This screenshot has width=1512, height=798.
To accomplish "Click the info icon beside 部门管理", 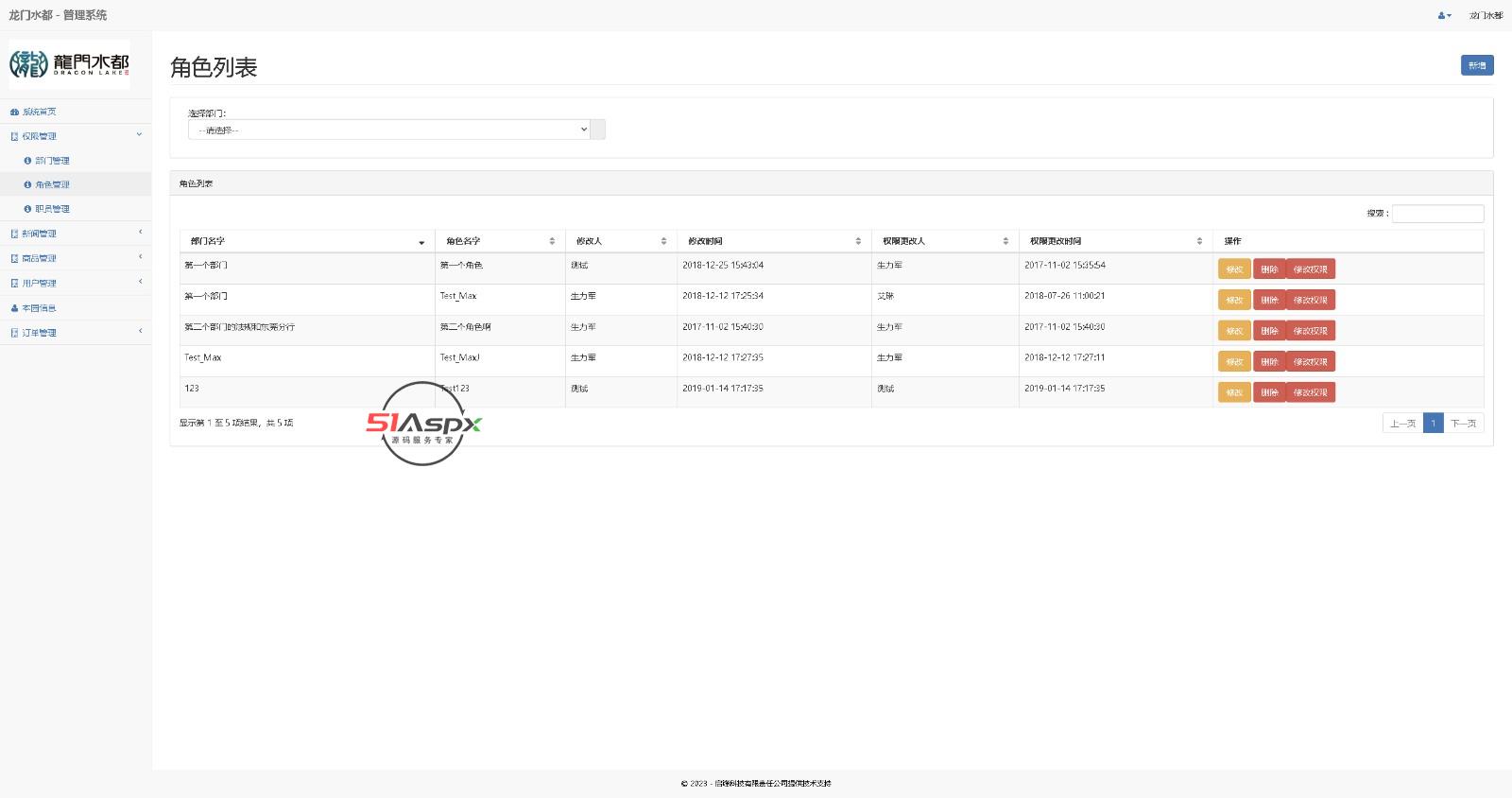I will (x=27, y=161).
